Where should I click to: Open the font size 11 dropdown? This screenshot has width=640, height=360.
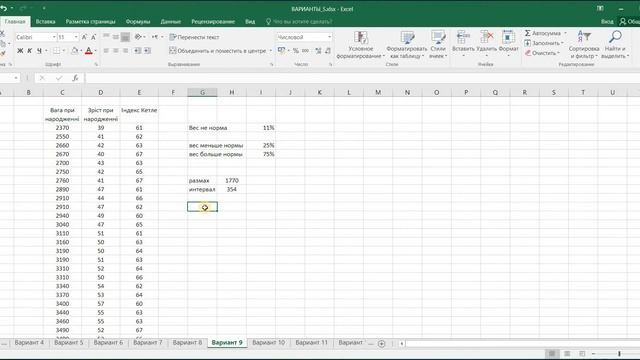point(76,37)
